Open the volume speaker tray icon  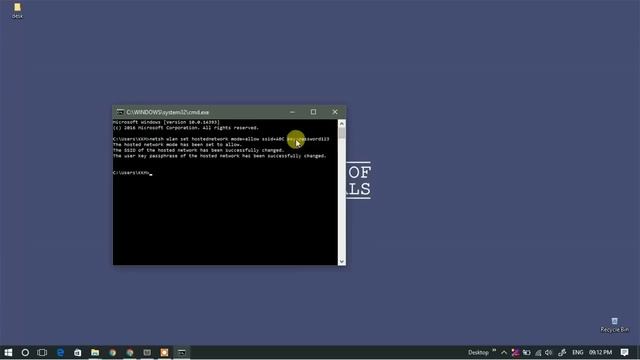tap(549, 352)
